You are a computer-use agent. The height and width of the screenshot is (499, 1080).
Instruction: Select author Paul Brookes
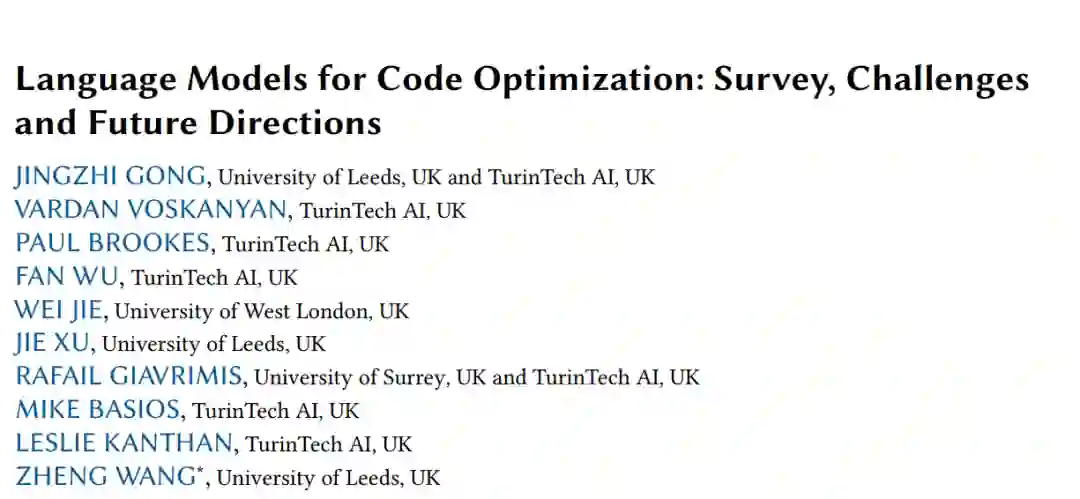click(113, 243)
